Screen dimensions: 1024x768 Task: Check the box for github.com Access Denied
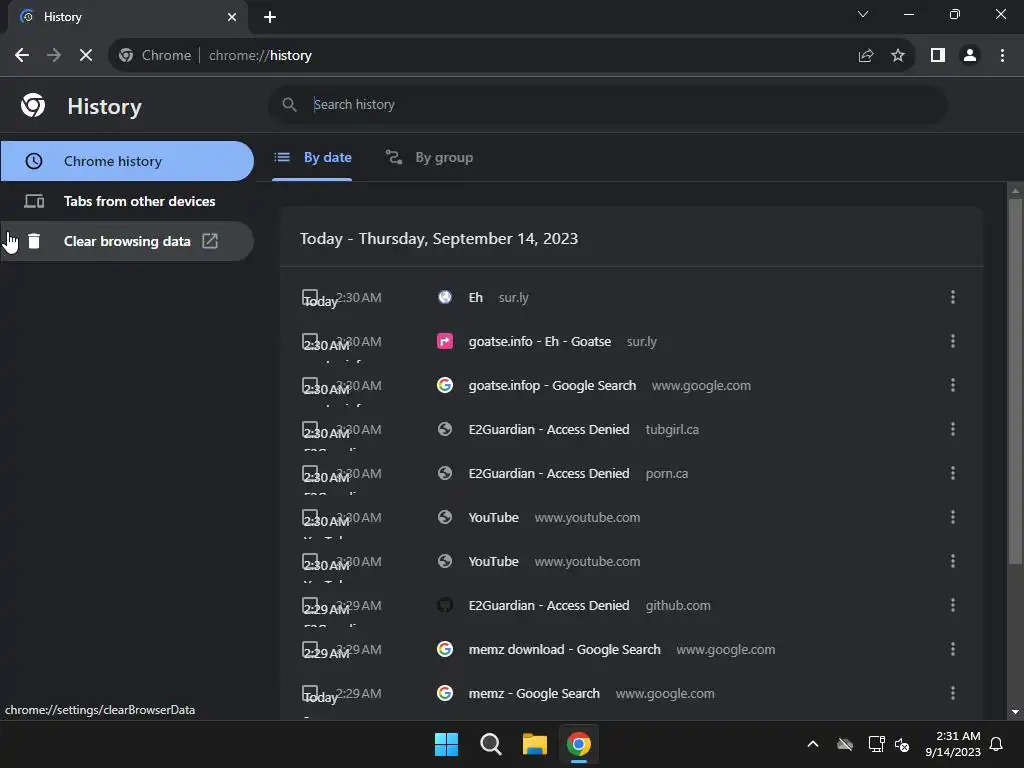310,605
